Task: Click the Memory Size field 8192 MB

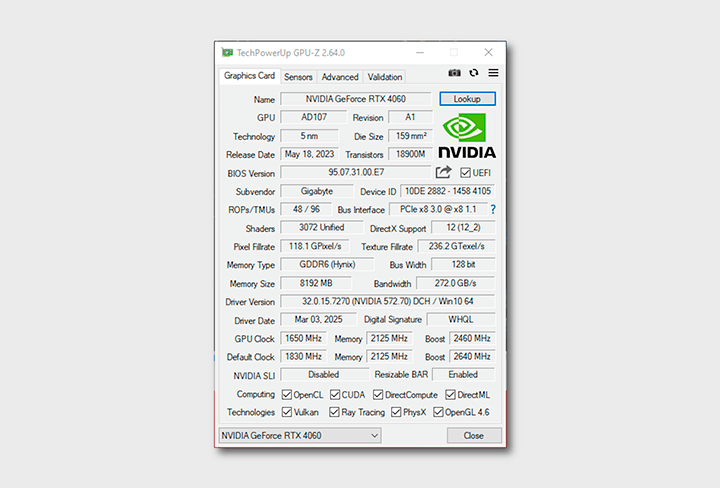Action: 316,283
